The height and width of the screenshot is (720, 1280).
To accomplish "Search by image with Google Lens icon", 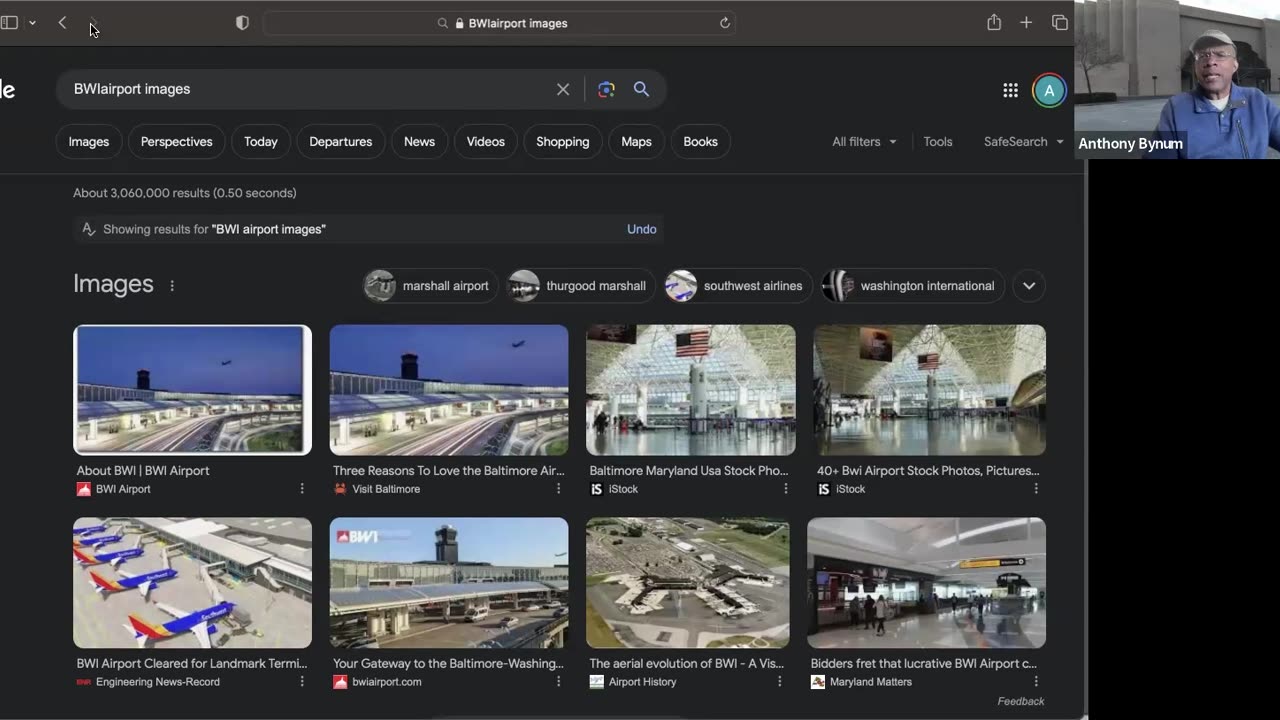I will coord(606,89).
